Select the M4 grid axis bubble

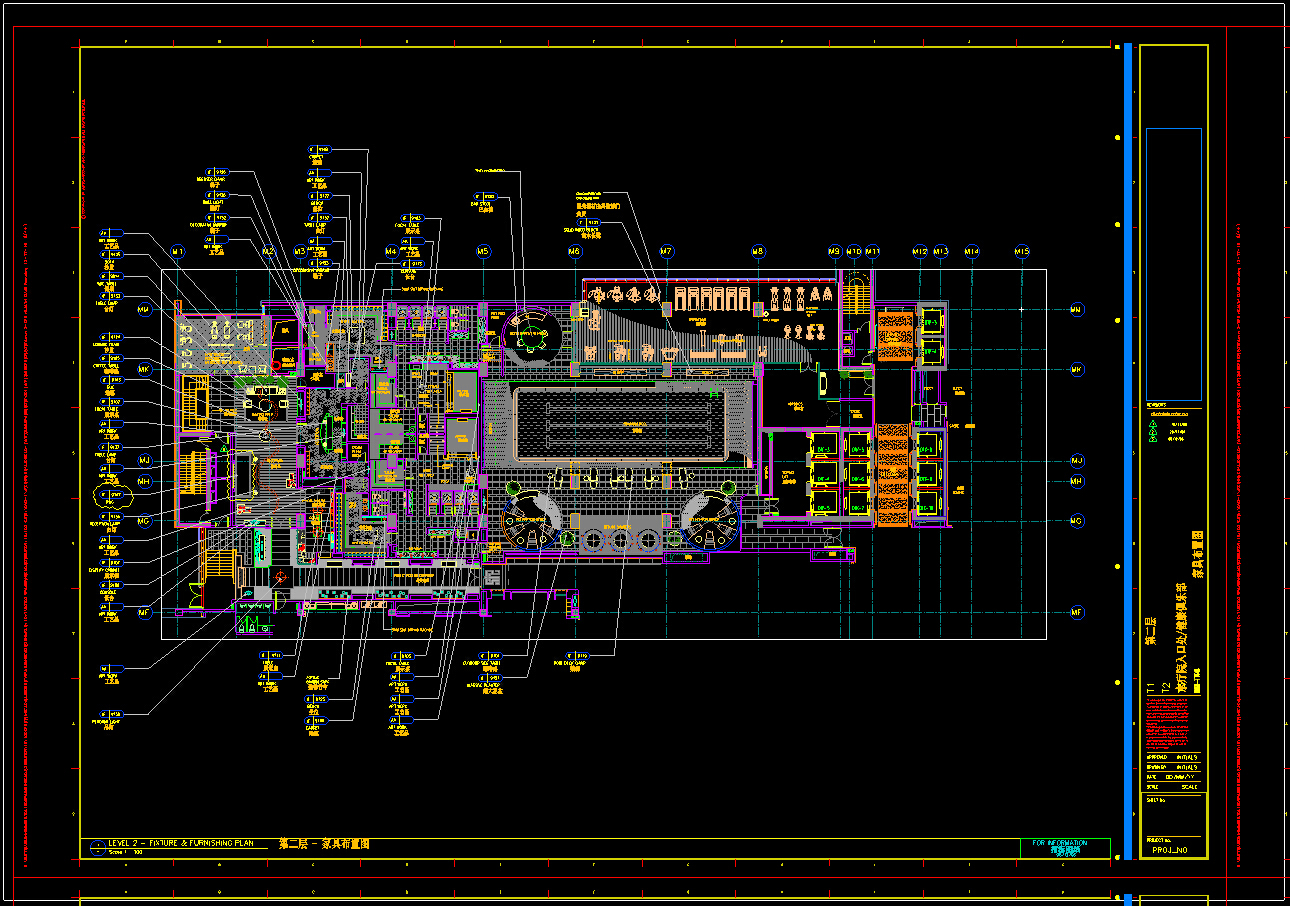391,251
